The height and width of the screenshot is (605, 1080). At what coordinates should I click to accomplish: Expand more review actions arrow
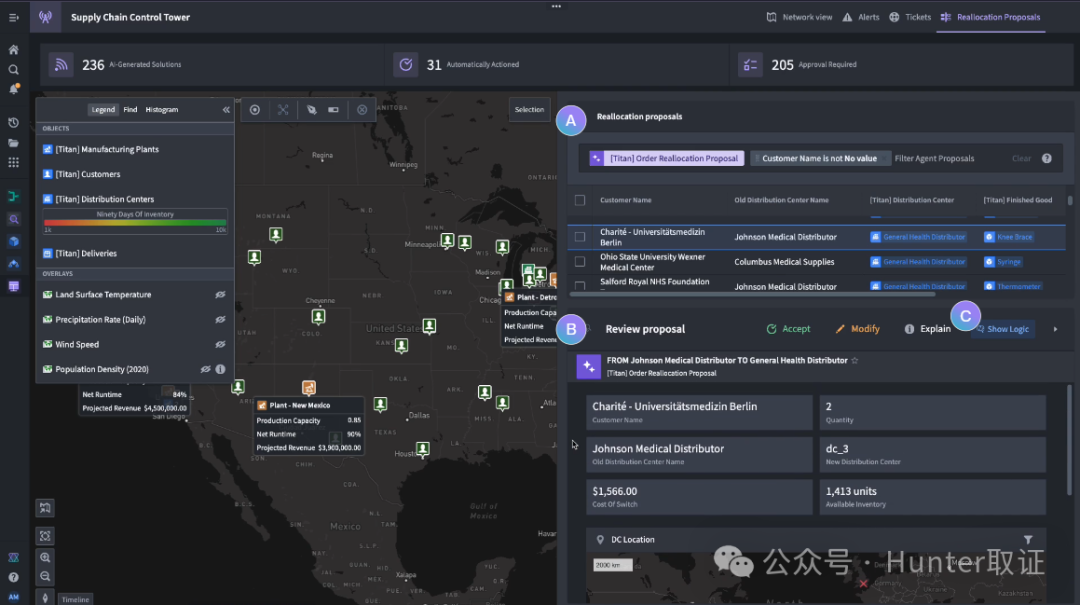click(x=1055, y=329)
